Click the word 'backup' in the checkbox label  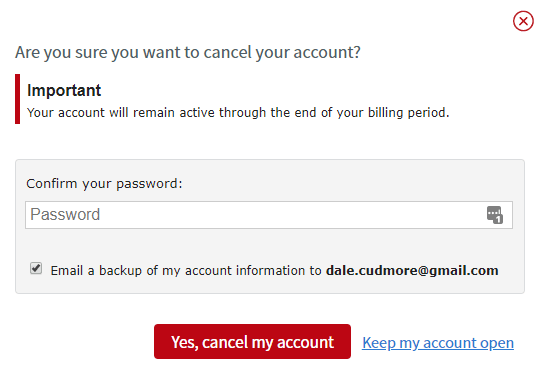coord(120,270)
